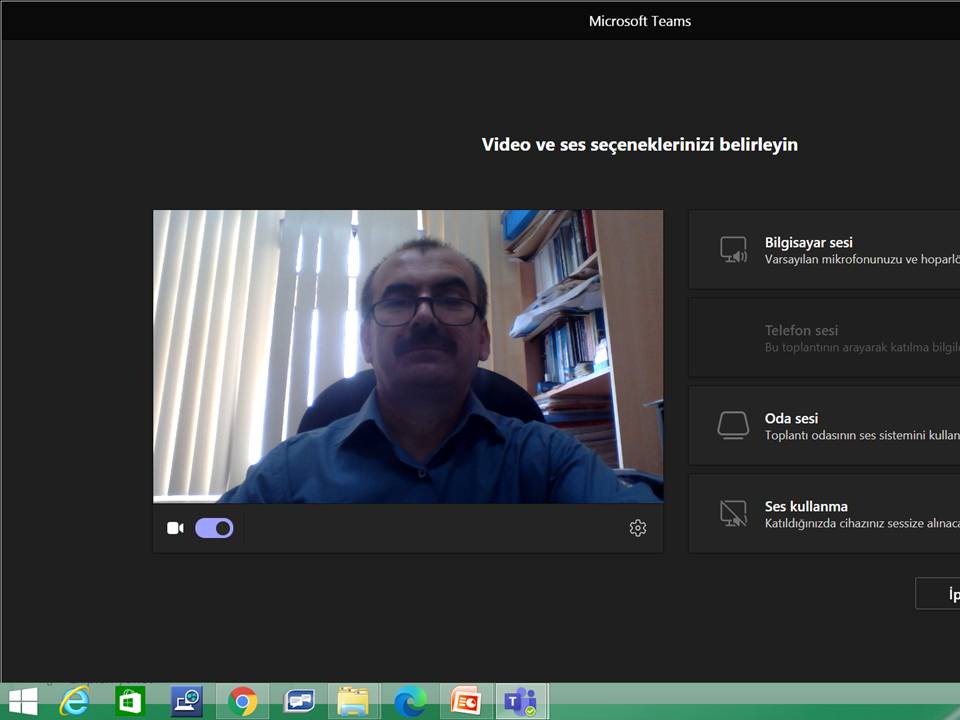The height and width of the screenshot is (720, 960).
Task: Click the Bilgisayar sesi speaker icon
Action: 733,250
